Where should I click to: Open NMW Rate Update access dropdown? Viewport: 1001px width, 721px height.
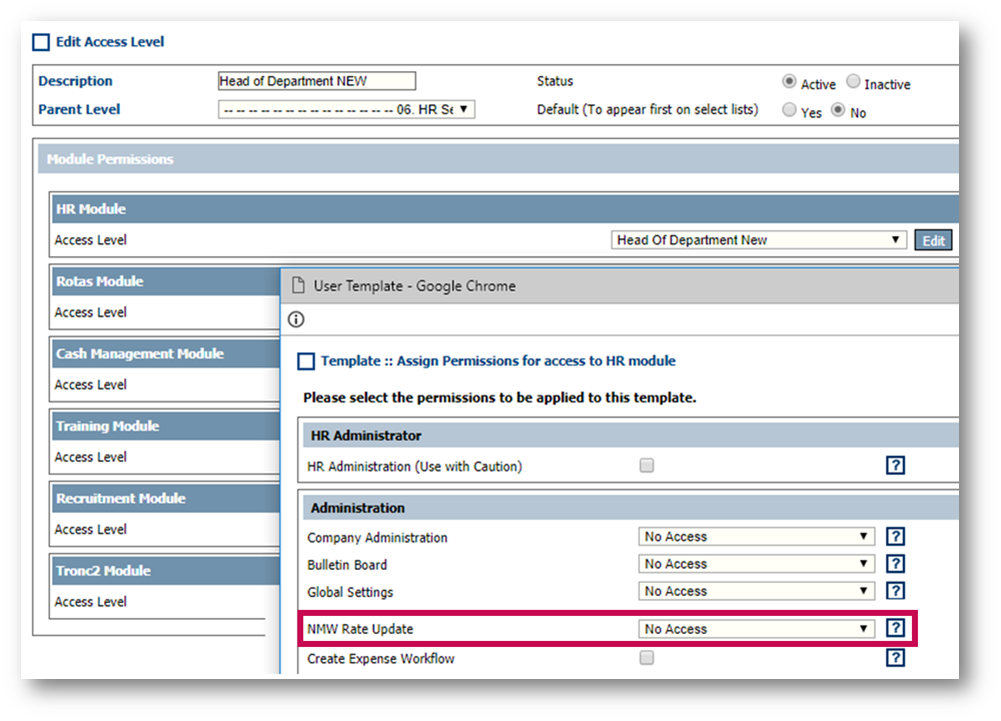pyautogui.click(x=756, y=629)
